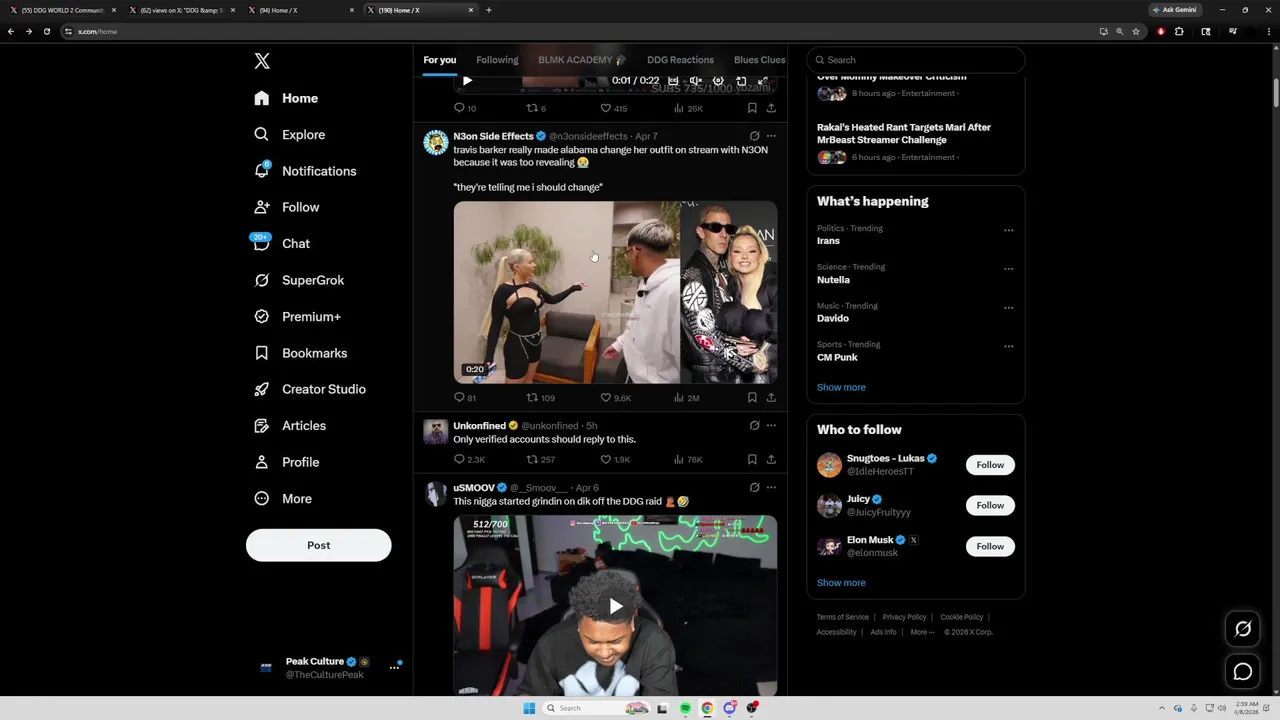
Task: Switch to the BLMK ACADEMY tab
Action: click(582, 60)
